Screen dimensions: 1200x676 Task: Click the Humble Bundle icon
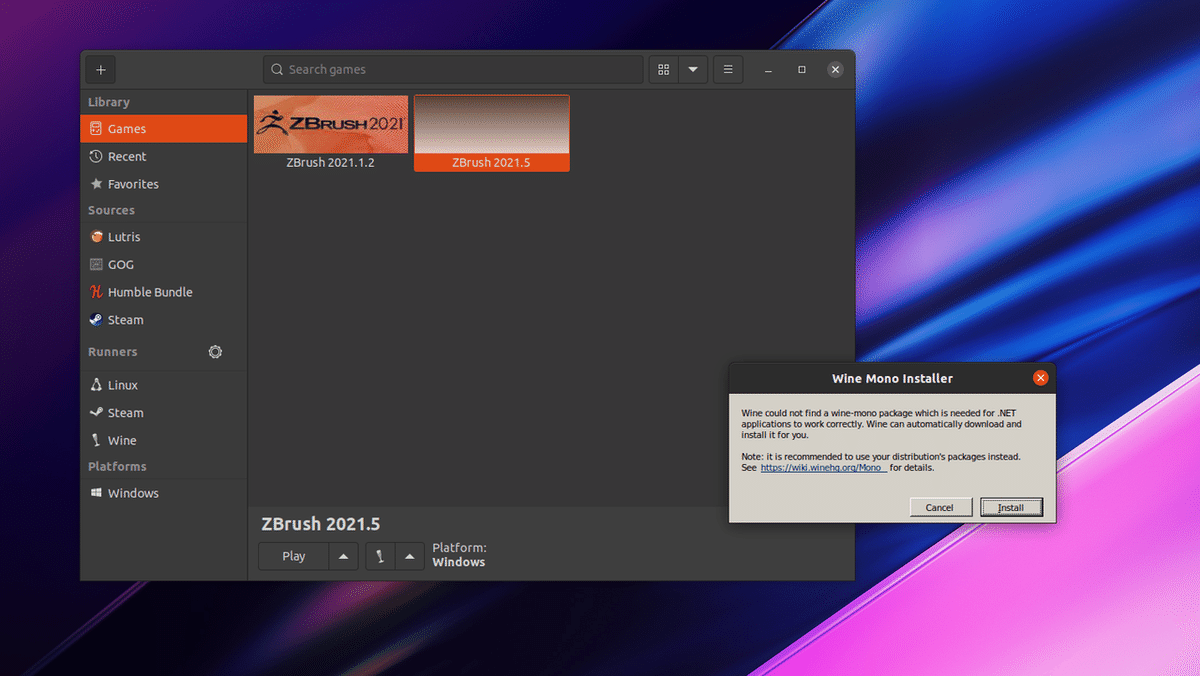point(96,293)
